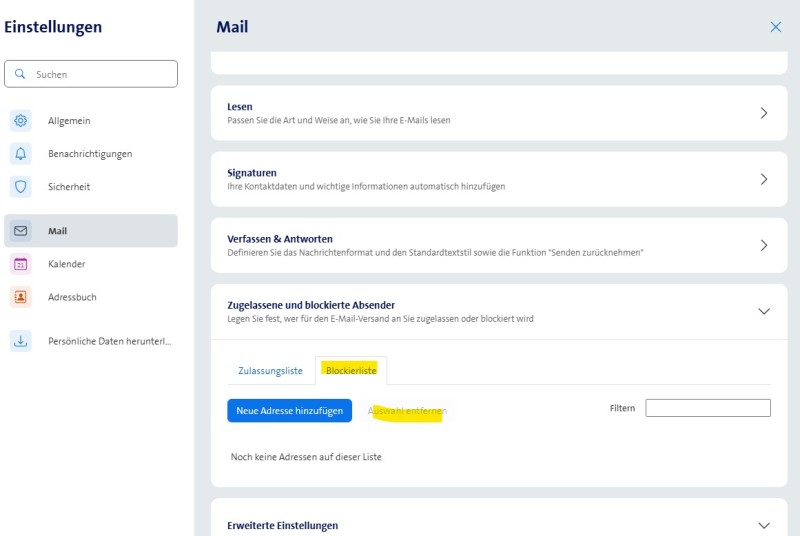Click the download icon for Persönliche Daten
This screenshot has height=536, width=800.
(21, 341)
